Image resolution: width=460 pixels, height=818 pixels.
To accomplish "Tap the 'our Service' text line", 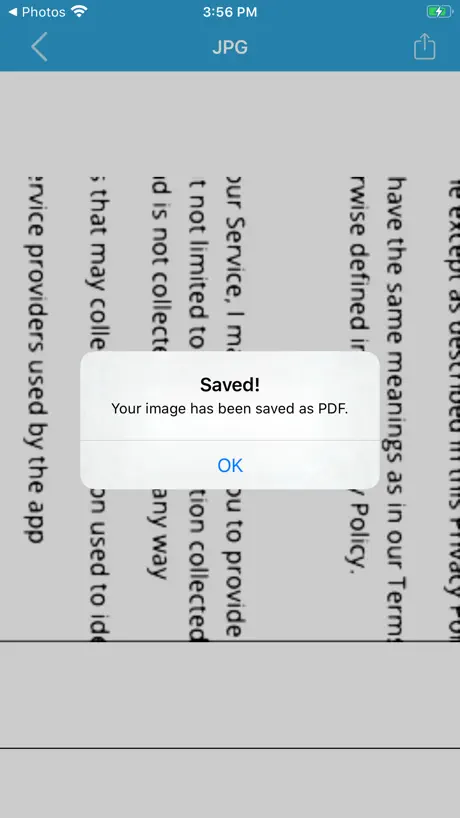I will click(234, 407).
